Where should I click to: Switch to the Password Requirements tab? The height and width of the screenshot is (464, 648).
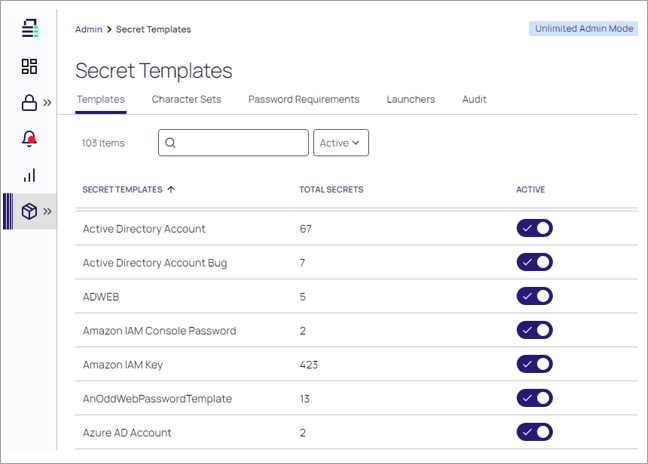coord(304,99)
